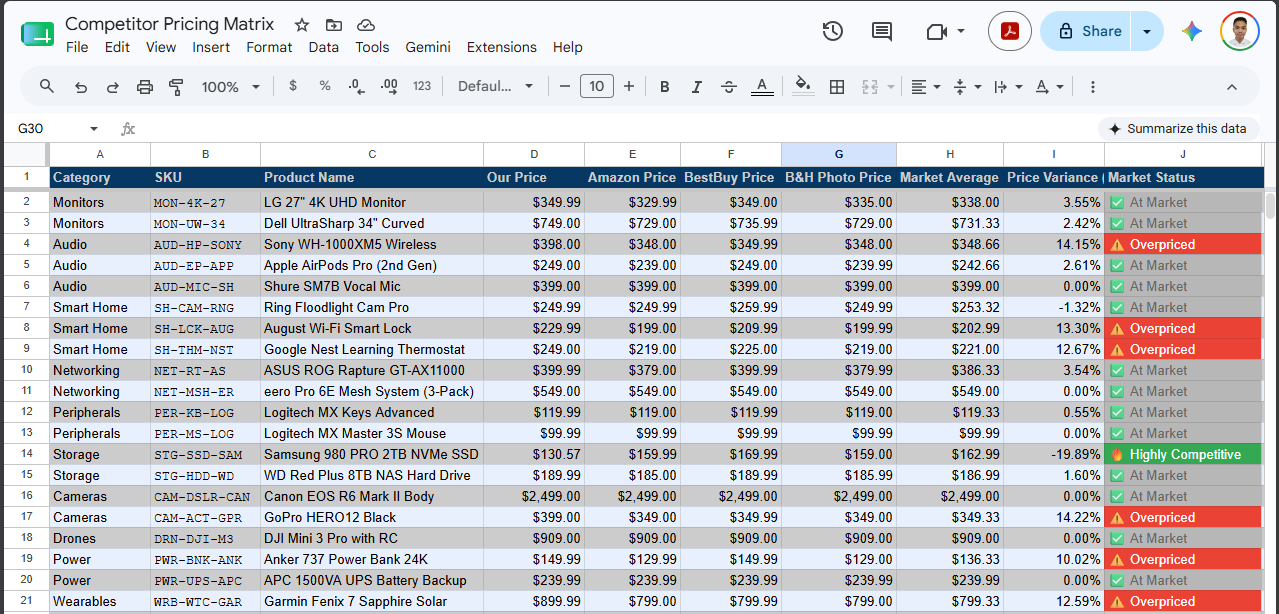Open vertical align dropdown
1279x614 pixels.
(966, 87)
